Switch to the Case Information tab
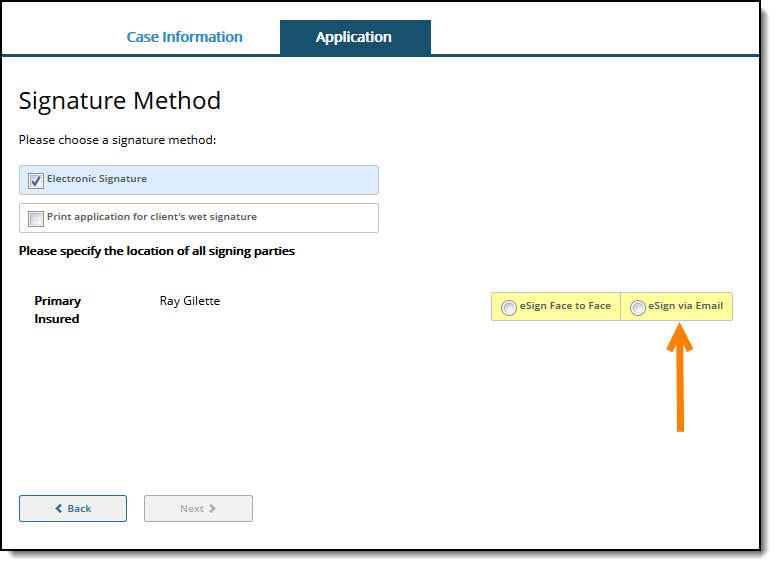Screen dimensions: 776x566 click(x=184, y=38)
